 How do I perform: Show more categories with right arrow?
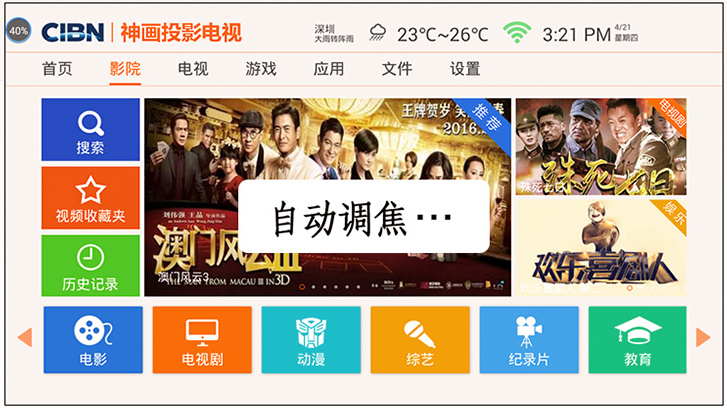tap(703, 337)
